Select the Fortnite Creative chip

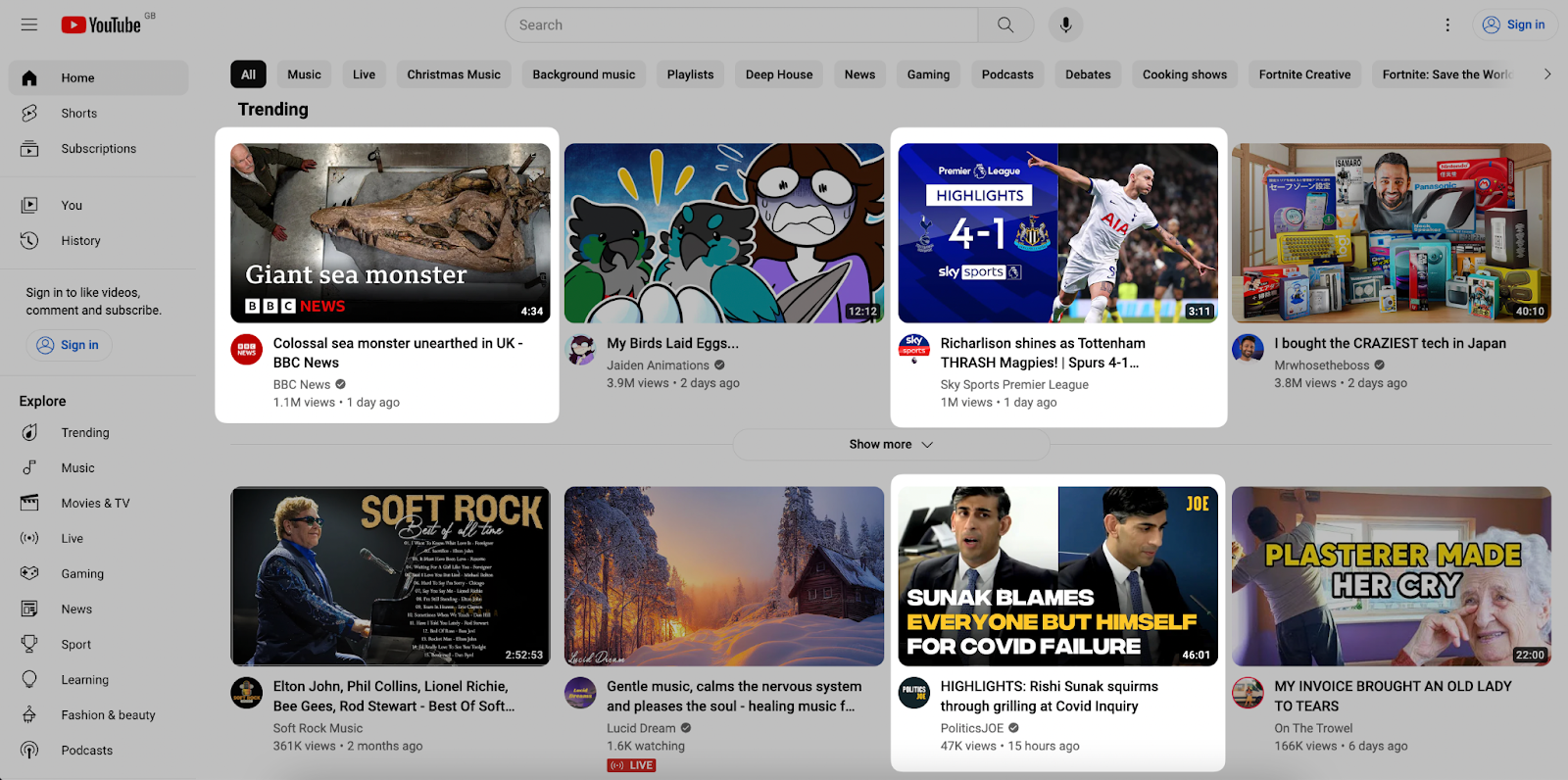click(1304, 74)
